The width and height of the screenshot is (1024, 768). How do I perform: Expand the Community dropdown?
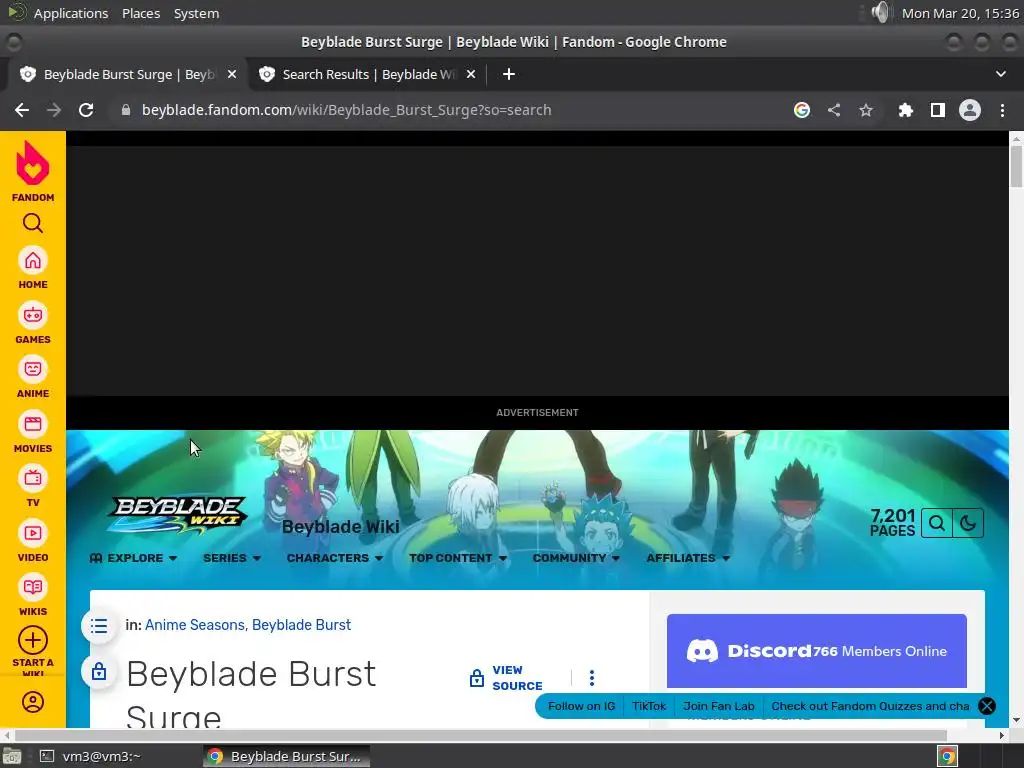pos(576,558)
